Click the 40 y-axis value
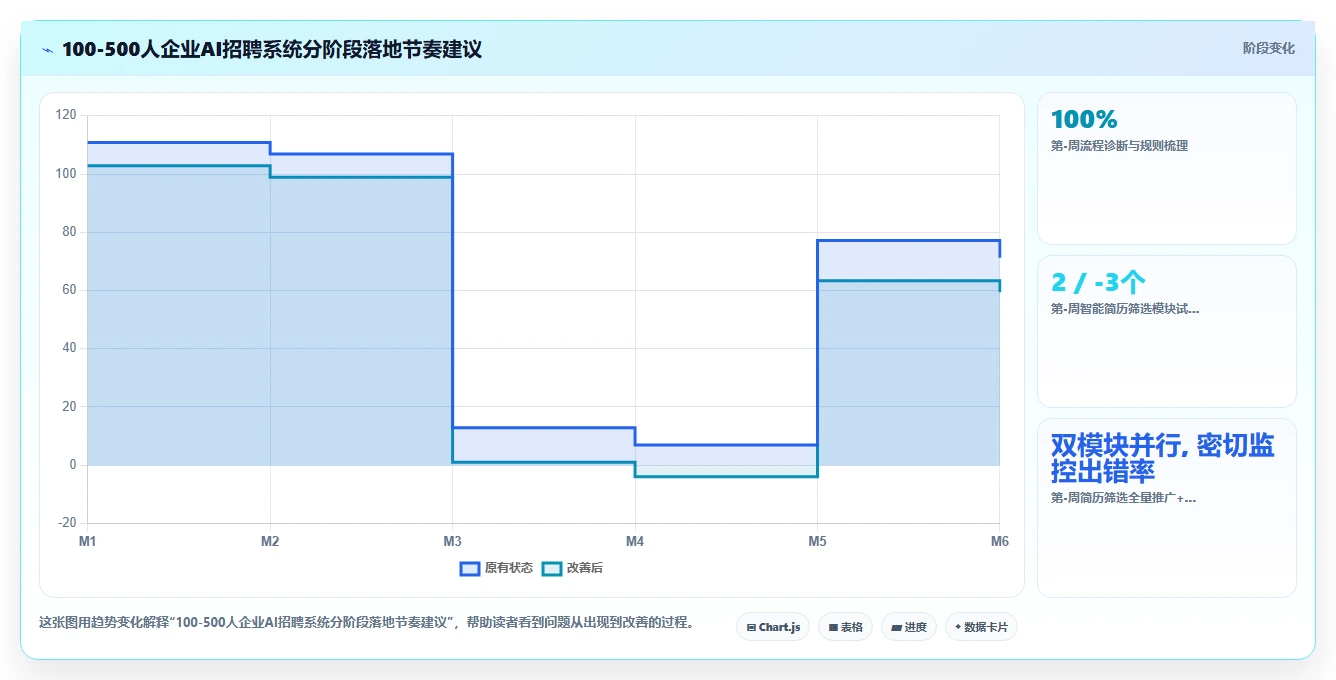The height and width of the screenshot is (680, 1336). (69, 348)
